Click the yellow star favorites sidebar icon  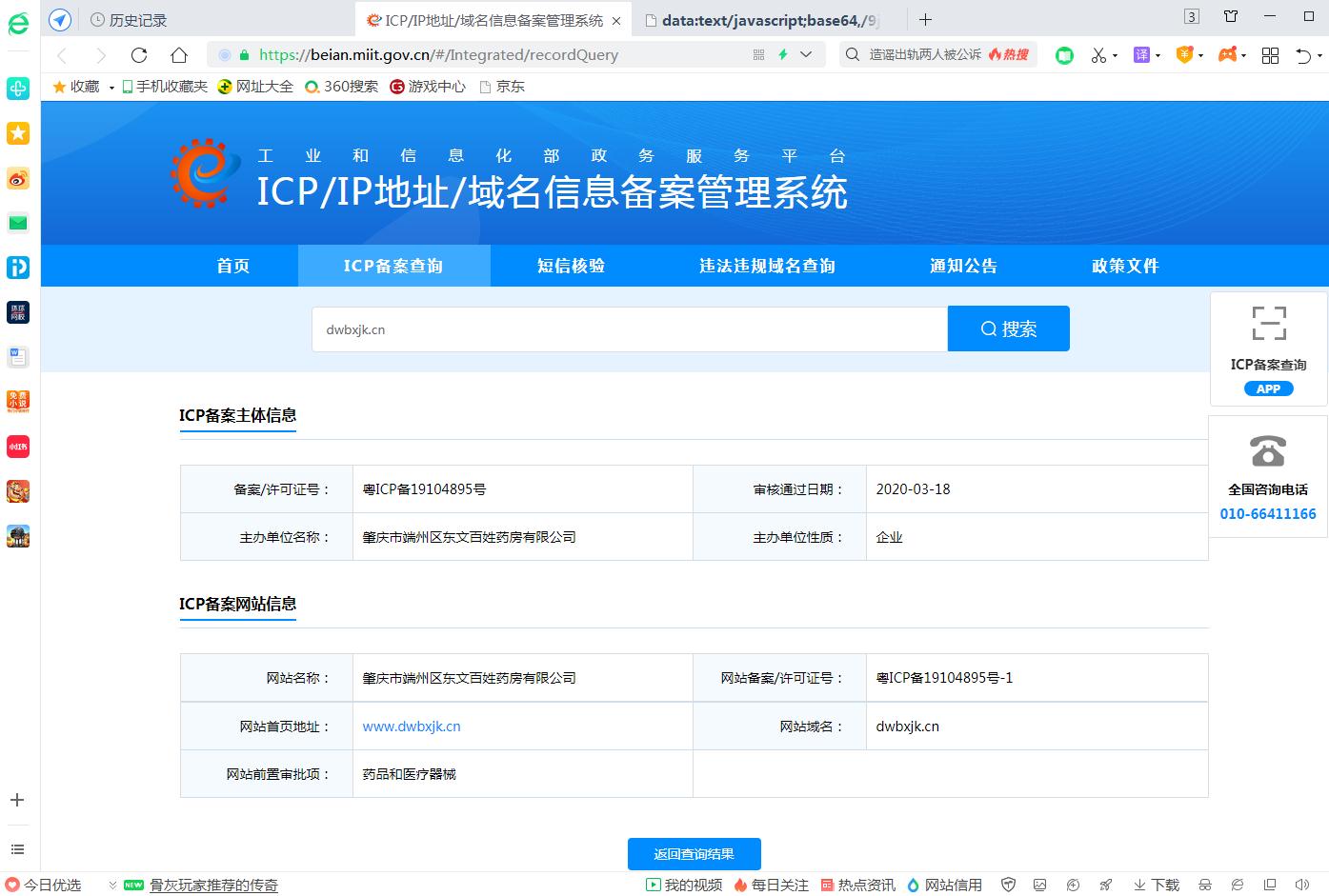coord(18,133)
